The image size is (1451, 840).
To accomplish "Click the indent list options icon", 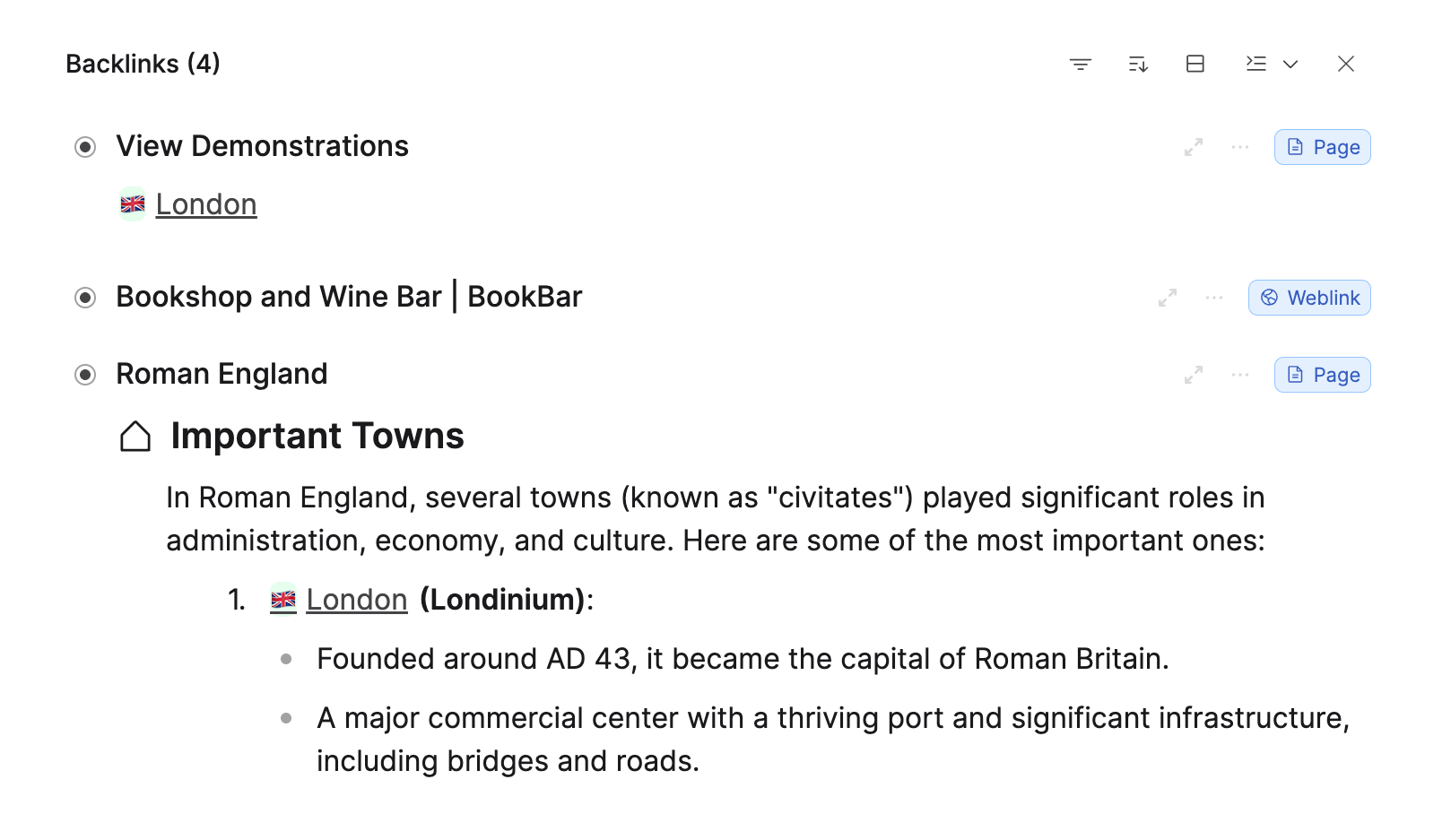I will [1256, 64].
